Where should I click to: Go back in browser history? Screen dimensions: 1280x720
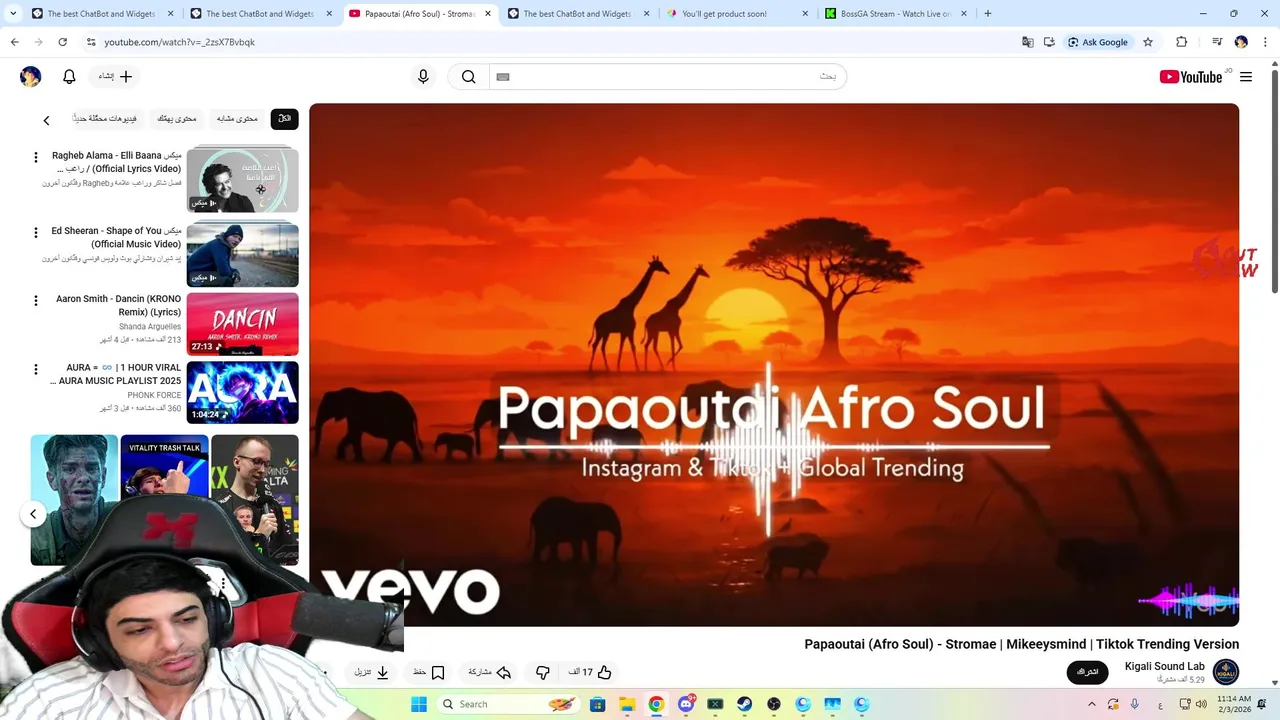coord(14,42)
